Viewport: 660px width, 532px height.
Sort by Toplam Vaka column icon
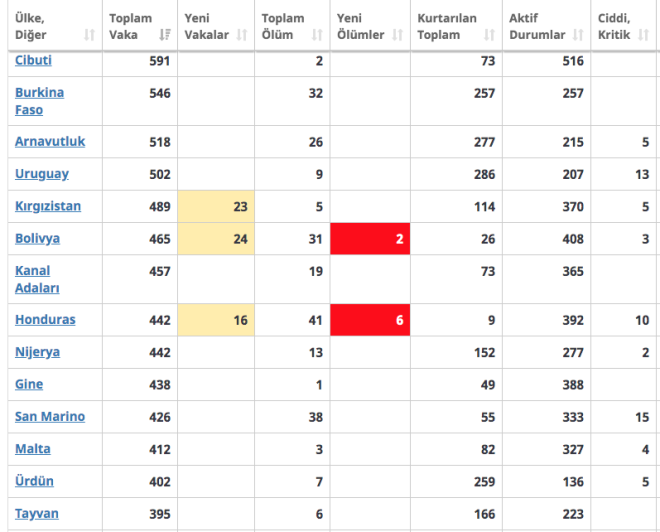coord(166,36)
